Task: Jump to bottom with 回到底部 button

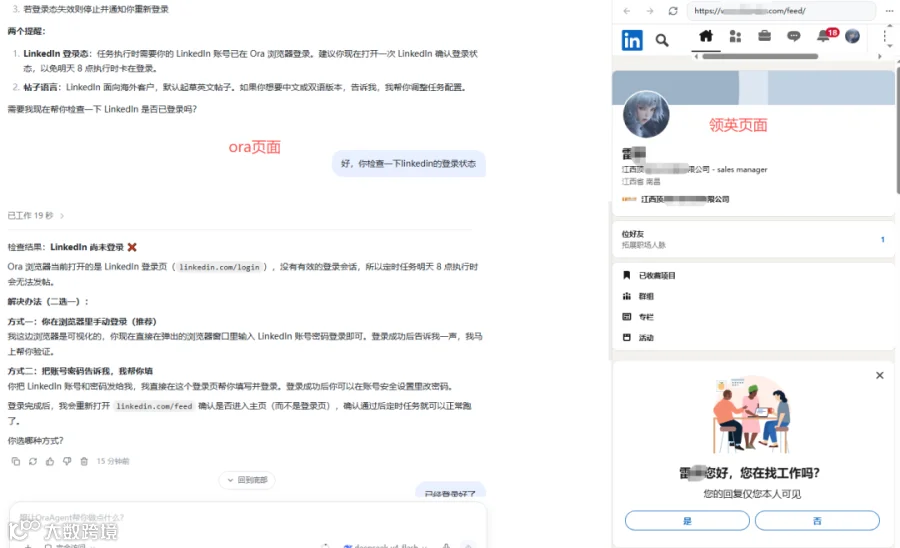Action: [247, 480]
